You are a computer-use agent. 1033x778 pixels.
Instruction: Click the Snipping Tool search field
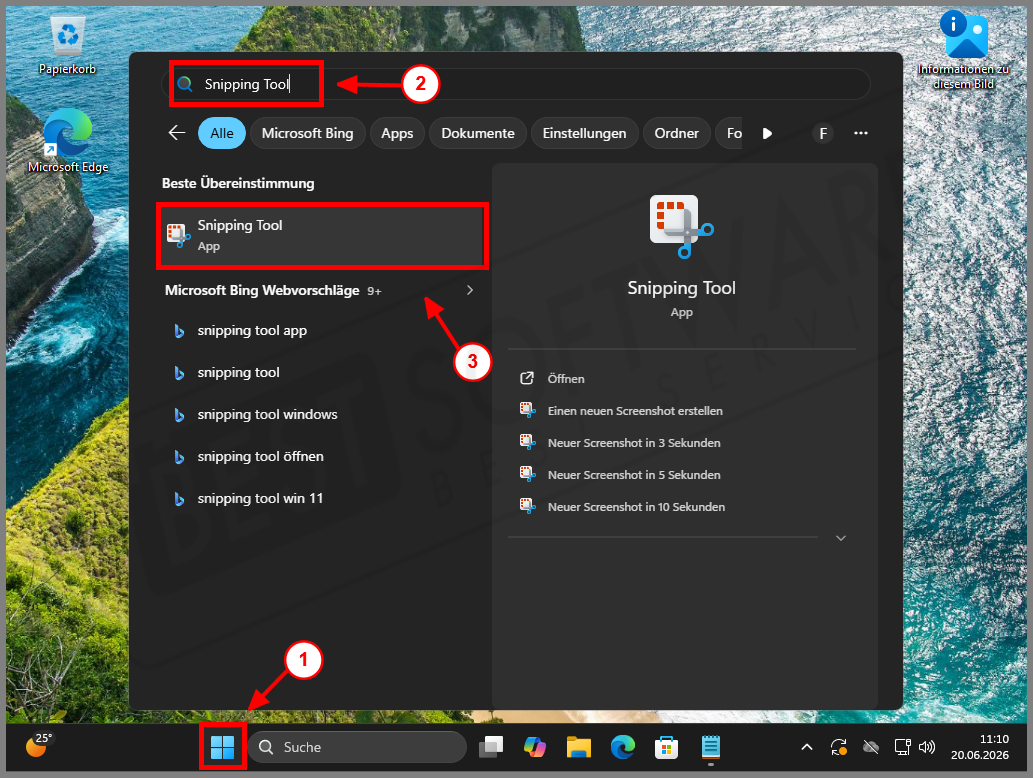point(516,84)
